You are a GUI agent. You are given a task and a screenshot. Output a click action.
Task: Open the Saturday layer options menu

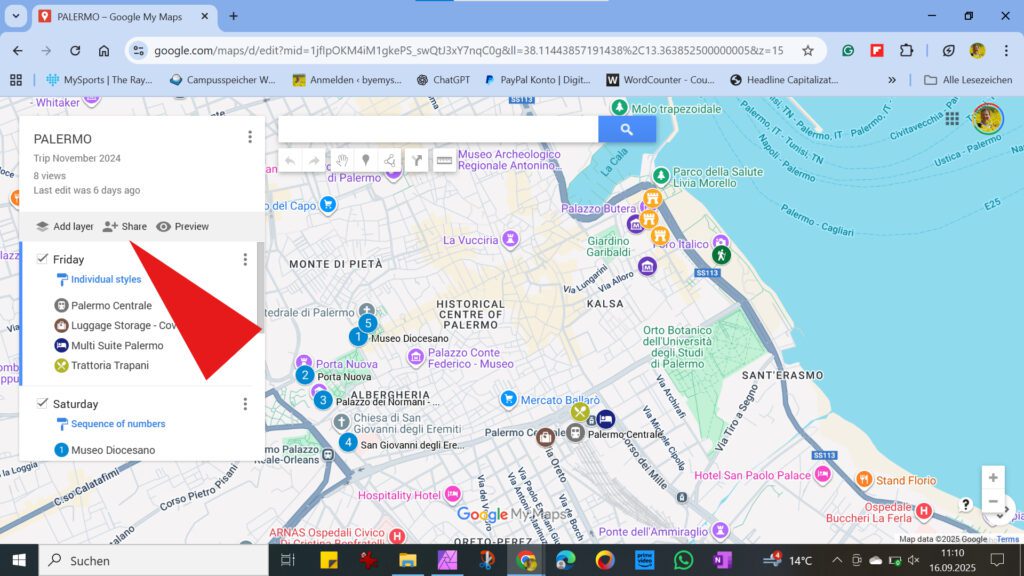[245, 403]
